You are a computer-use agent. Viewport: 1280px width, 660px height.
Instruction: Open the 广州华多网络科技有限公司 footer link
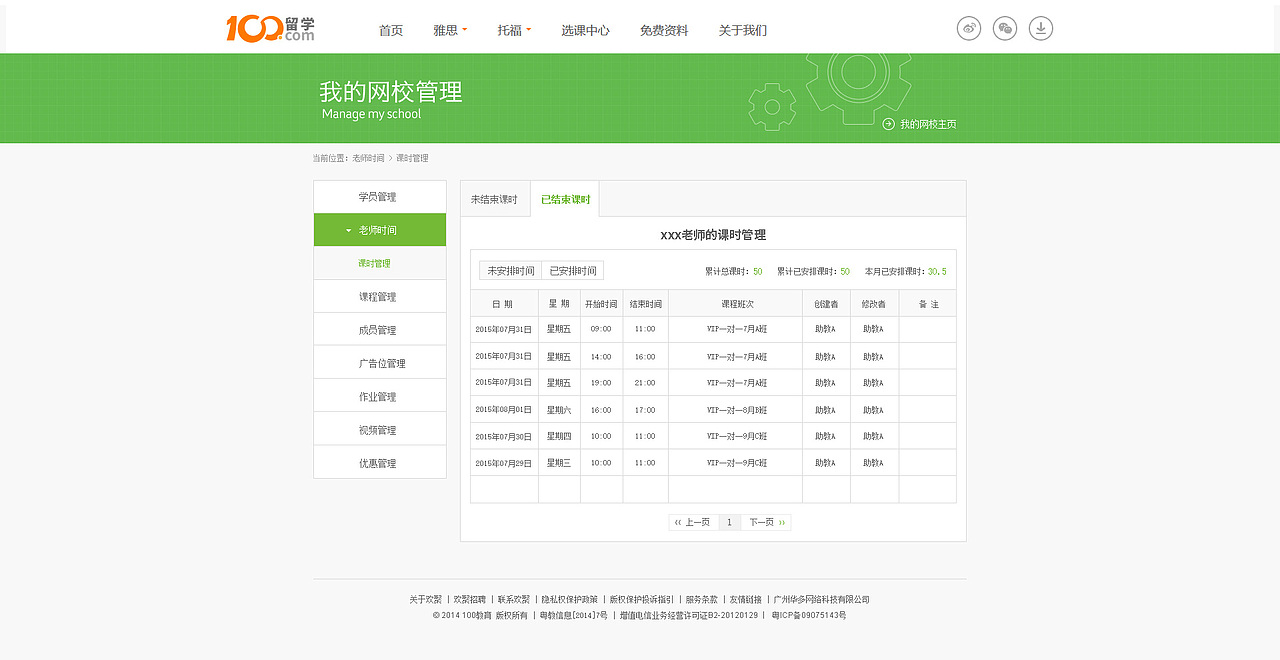coord(822,600)
